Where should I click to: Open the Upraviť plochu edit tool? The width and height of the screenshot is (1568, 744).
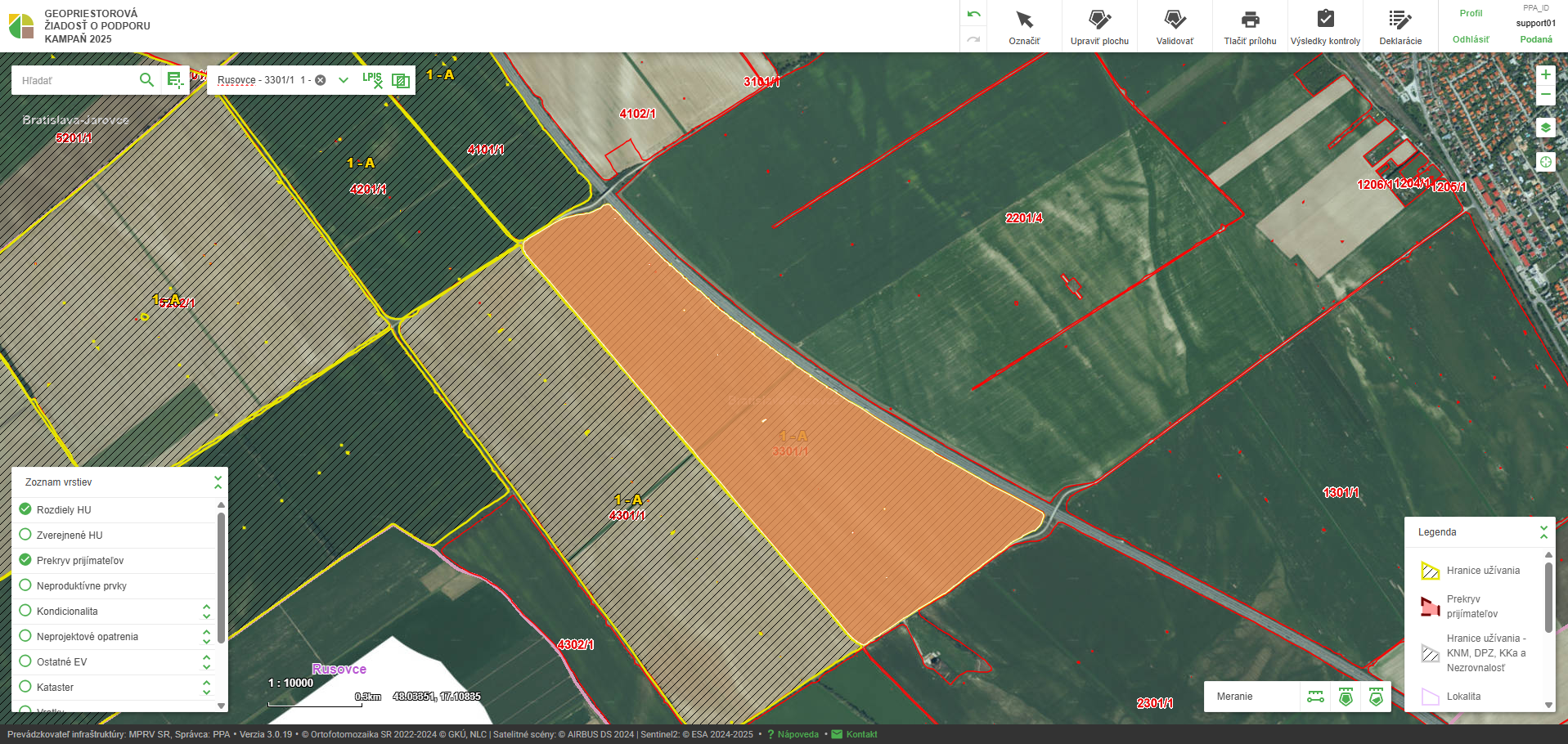[x=1099, y=27]
